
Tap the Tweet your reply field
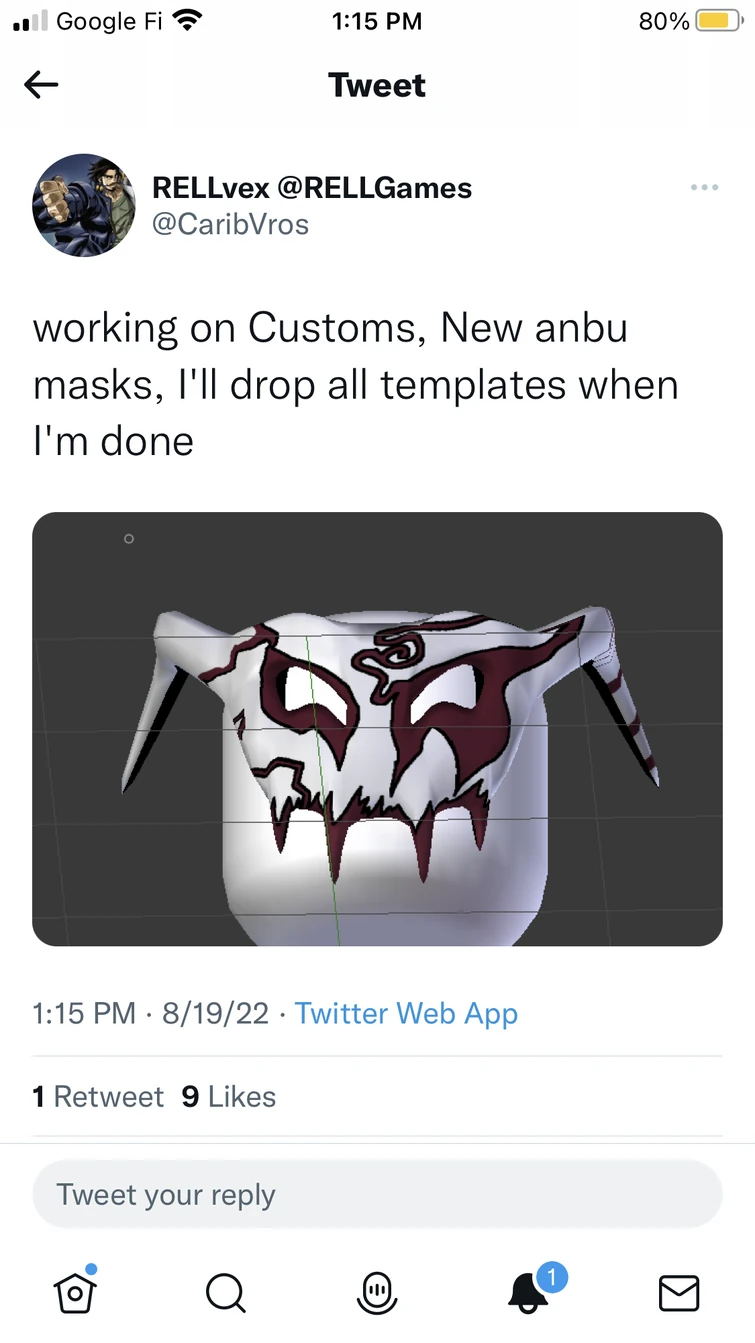click(x=377, y=1194)
